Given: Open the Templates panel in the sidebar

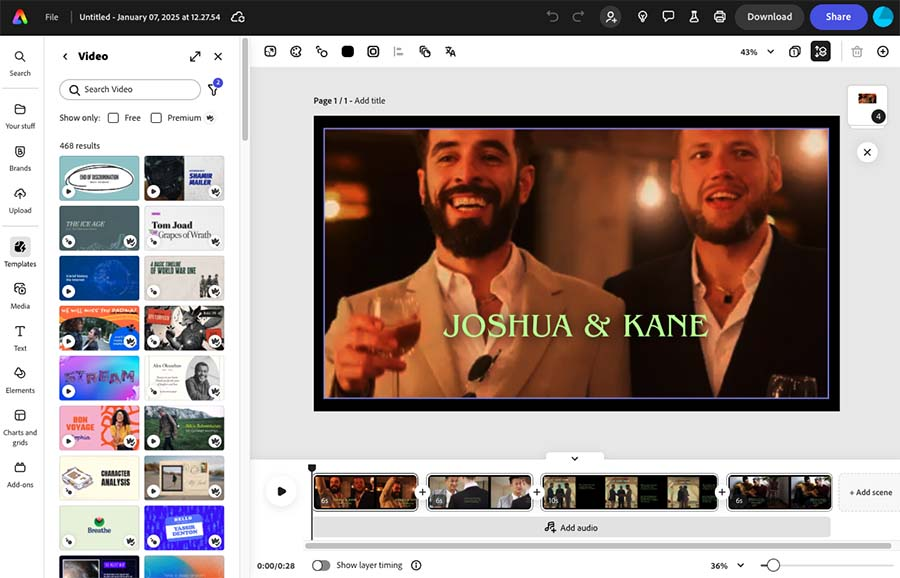Looking at the screenshot, I should coord(20,250).
